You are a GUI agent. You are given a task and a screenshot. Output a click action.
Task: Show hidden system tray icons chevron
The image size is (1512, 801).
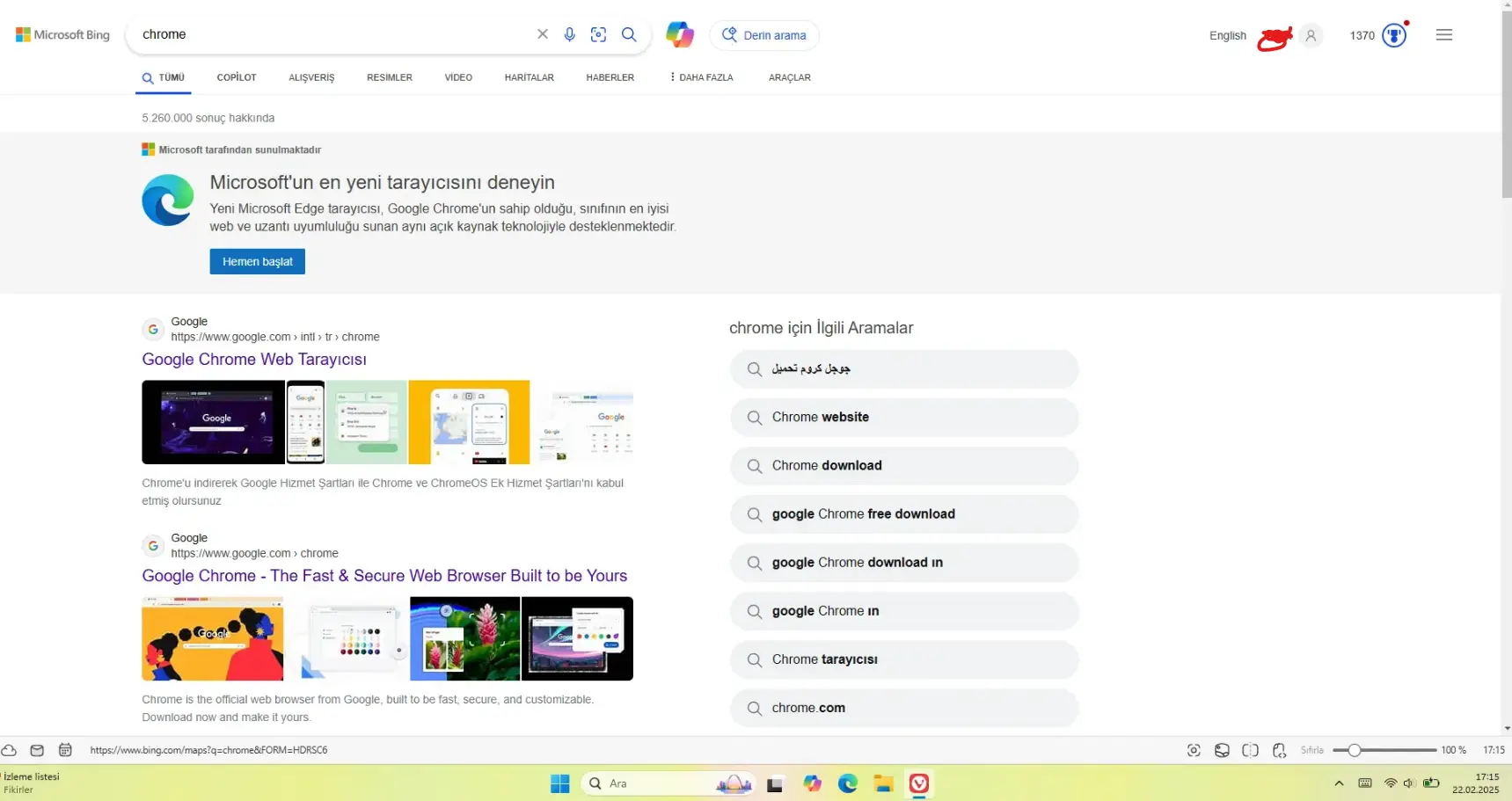(1339, 783)
